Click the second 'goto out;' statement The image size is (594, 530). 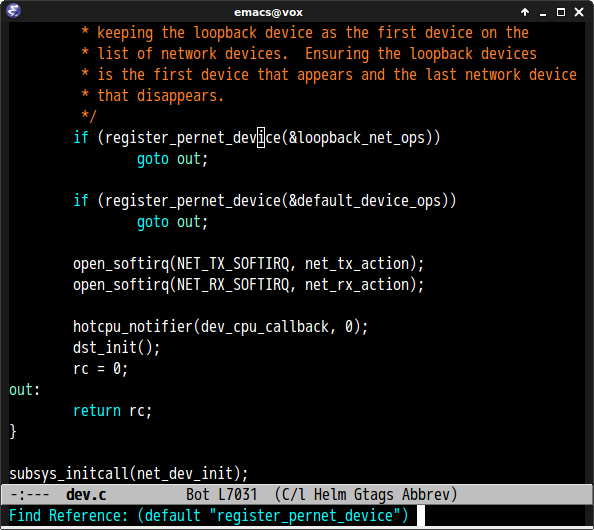point(172,222)
